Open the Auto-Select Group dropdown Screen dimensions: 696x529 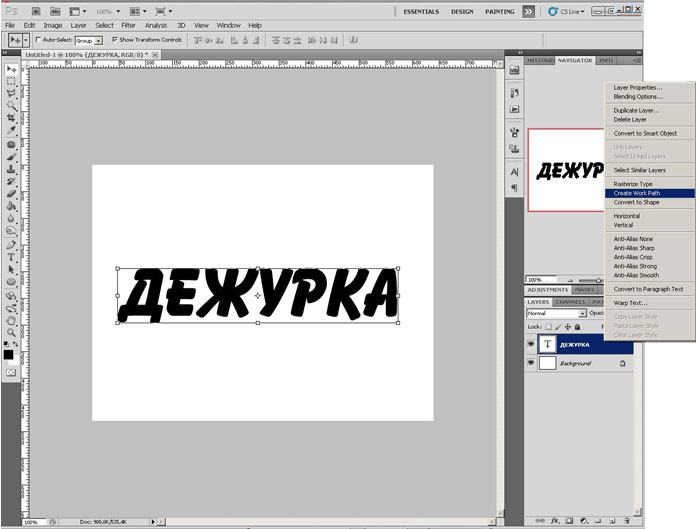click(x=87, y=40)
